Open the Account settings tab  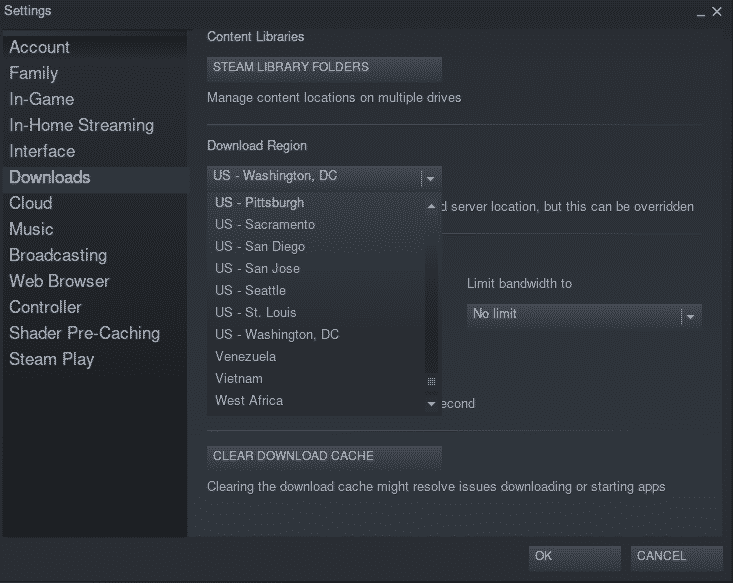pyautogui.click(x=40, y=47)
